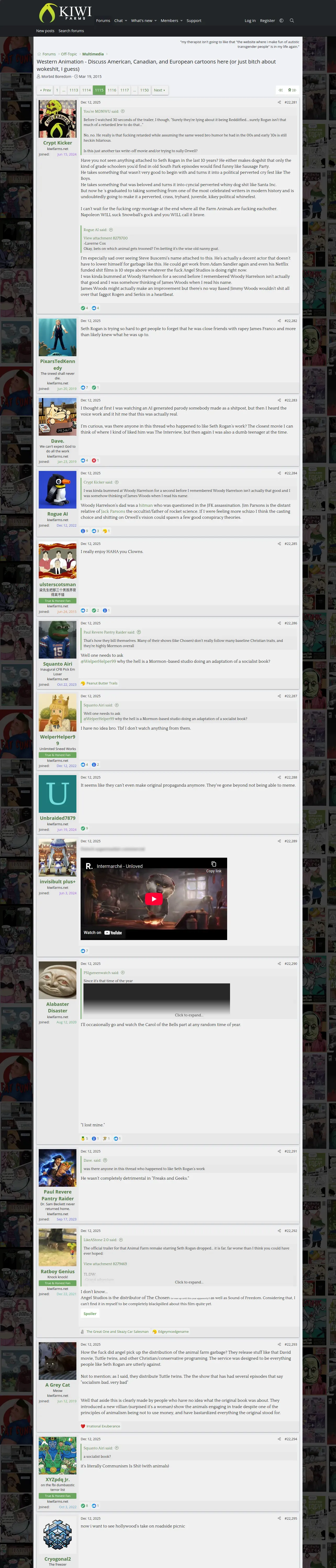This screenshot has height=1568, width=336.
Task: Select the New posts sub-nav link
Action: 45,31
